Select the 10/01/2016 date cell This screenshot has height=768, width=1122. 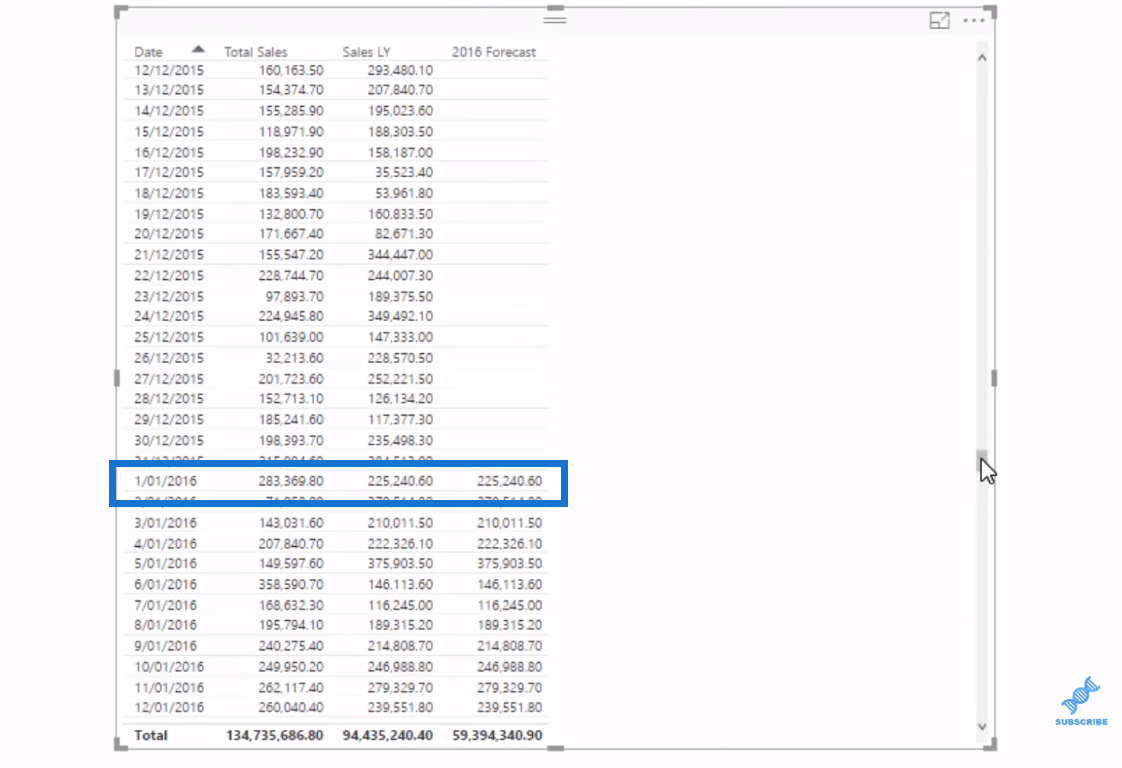[169, 667]
